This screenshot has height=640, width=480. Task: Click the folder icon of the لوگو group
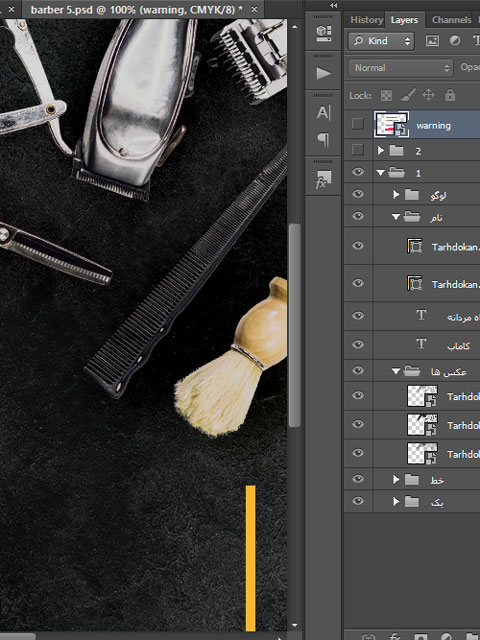pos(411,195)
